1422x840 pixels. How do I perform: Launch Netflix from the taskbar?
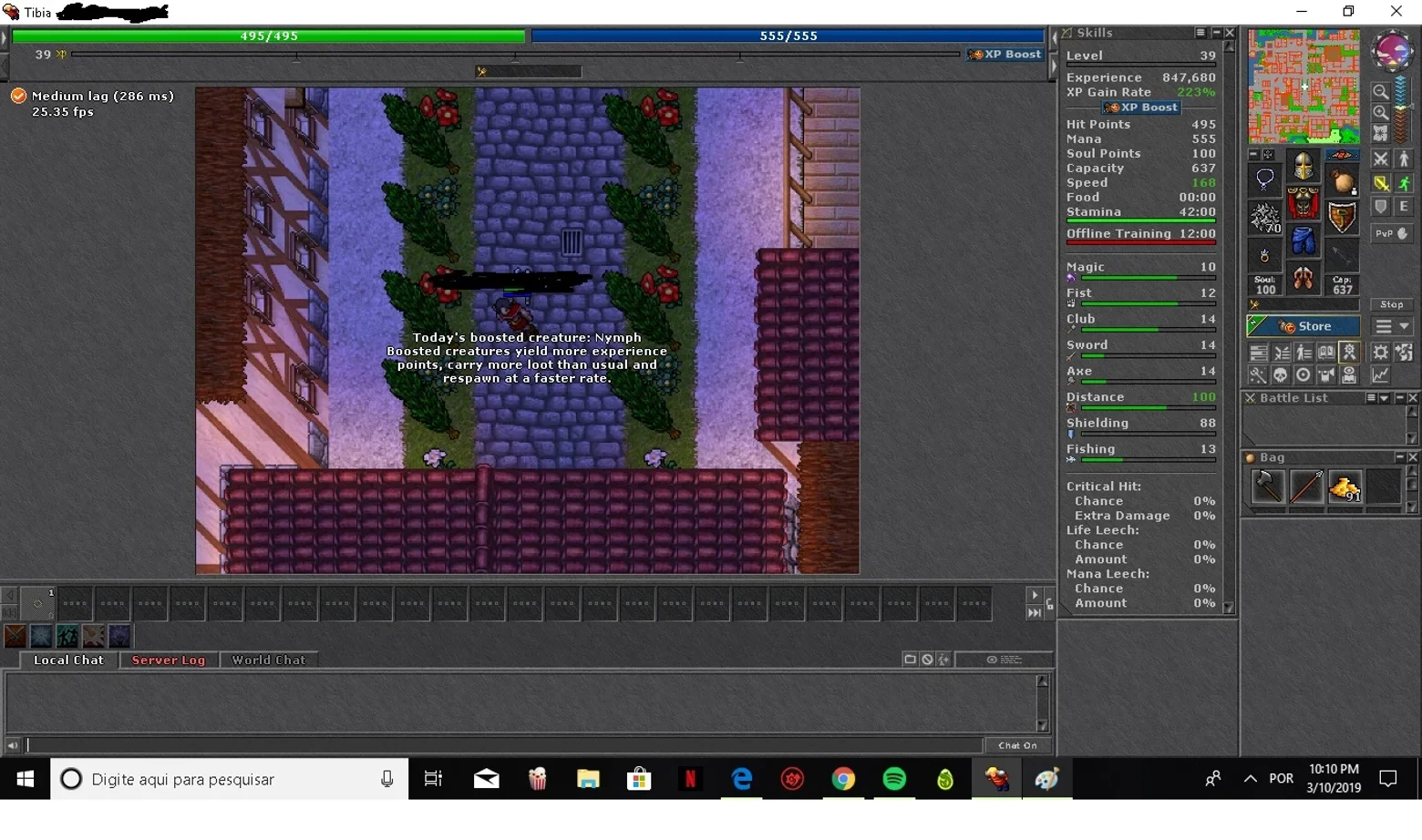point(690,779)
